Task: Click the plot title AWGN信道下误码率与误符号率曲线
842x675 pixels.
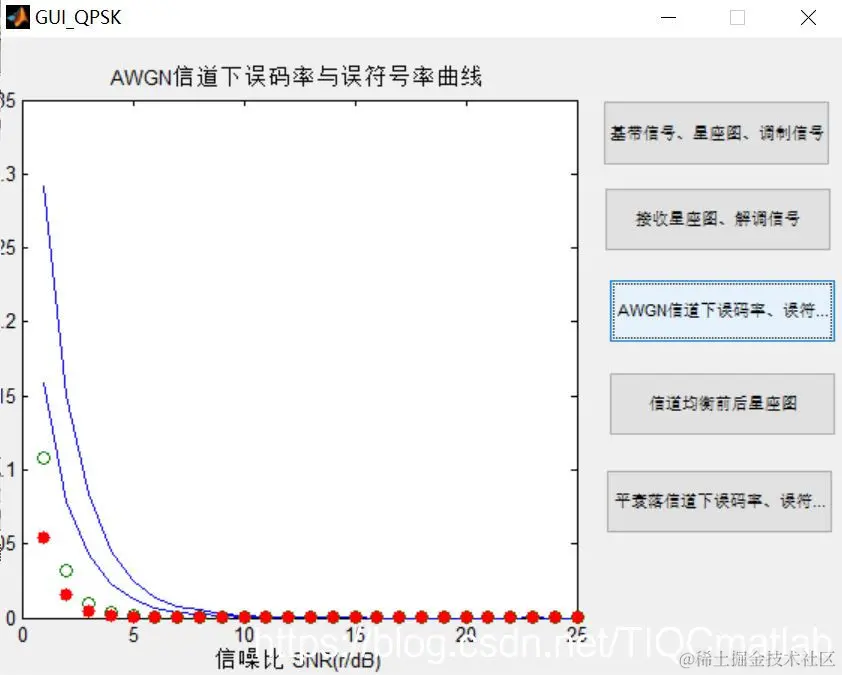Action: [x=298, y=77]
